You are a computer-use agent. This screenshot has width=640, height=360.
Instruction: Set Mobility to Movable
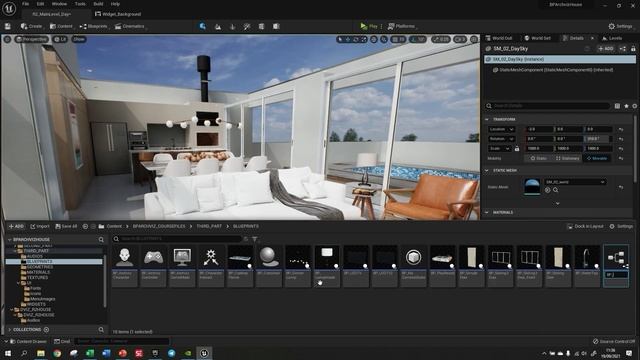(x=597, y=158)
